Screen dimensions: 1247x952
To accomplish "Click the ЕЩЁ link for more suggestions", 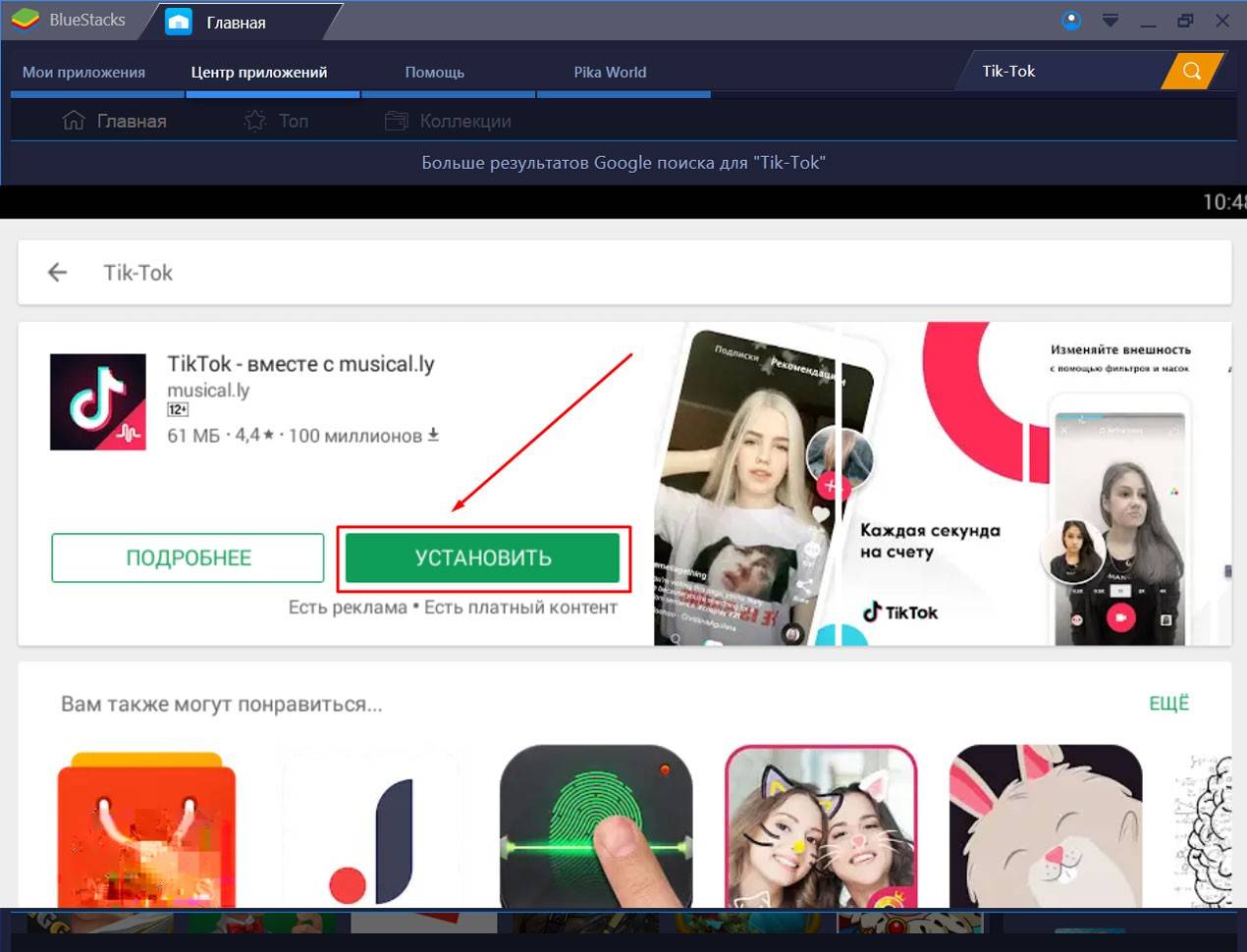I will [x=1168, y=703].
